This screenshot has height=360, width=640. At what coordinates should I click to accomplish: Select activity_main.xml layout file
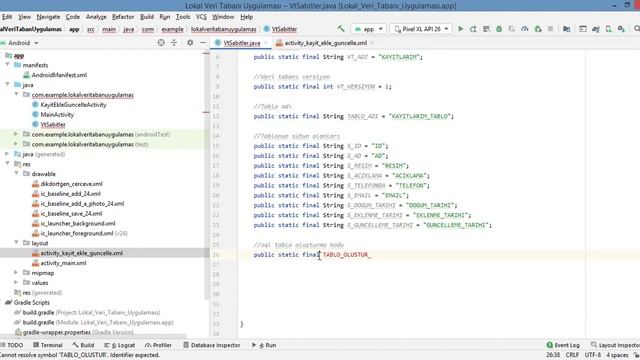(63, 263)
